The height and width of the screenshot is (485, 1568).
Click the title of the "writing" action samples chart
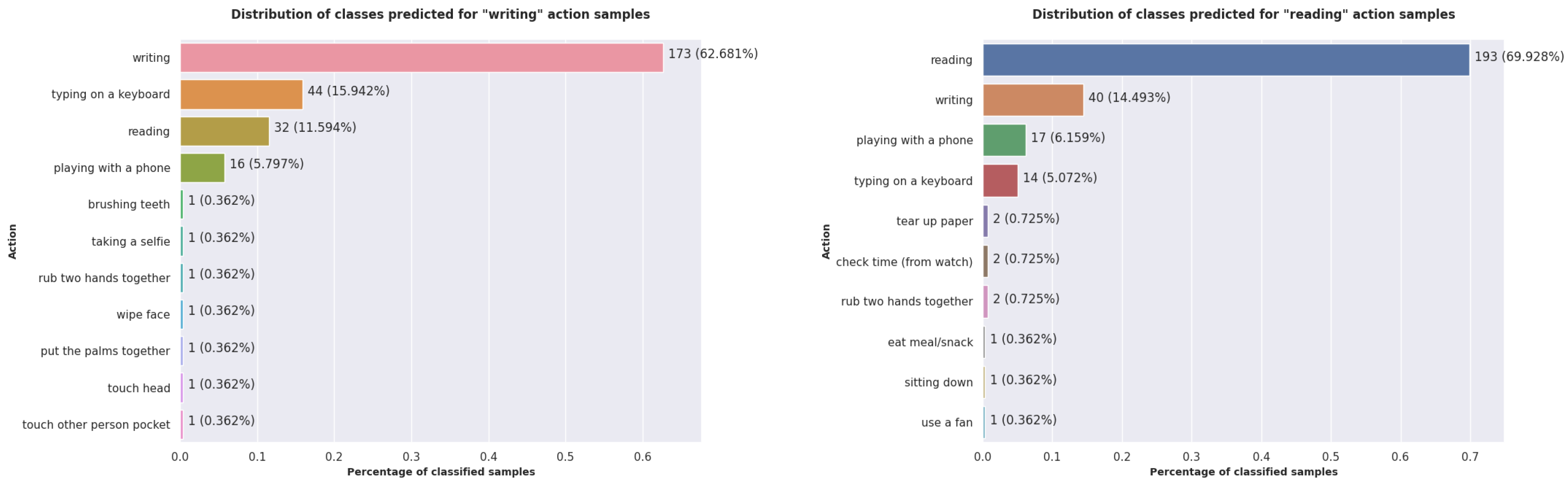pyautogui.click(x=440, y=14)
